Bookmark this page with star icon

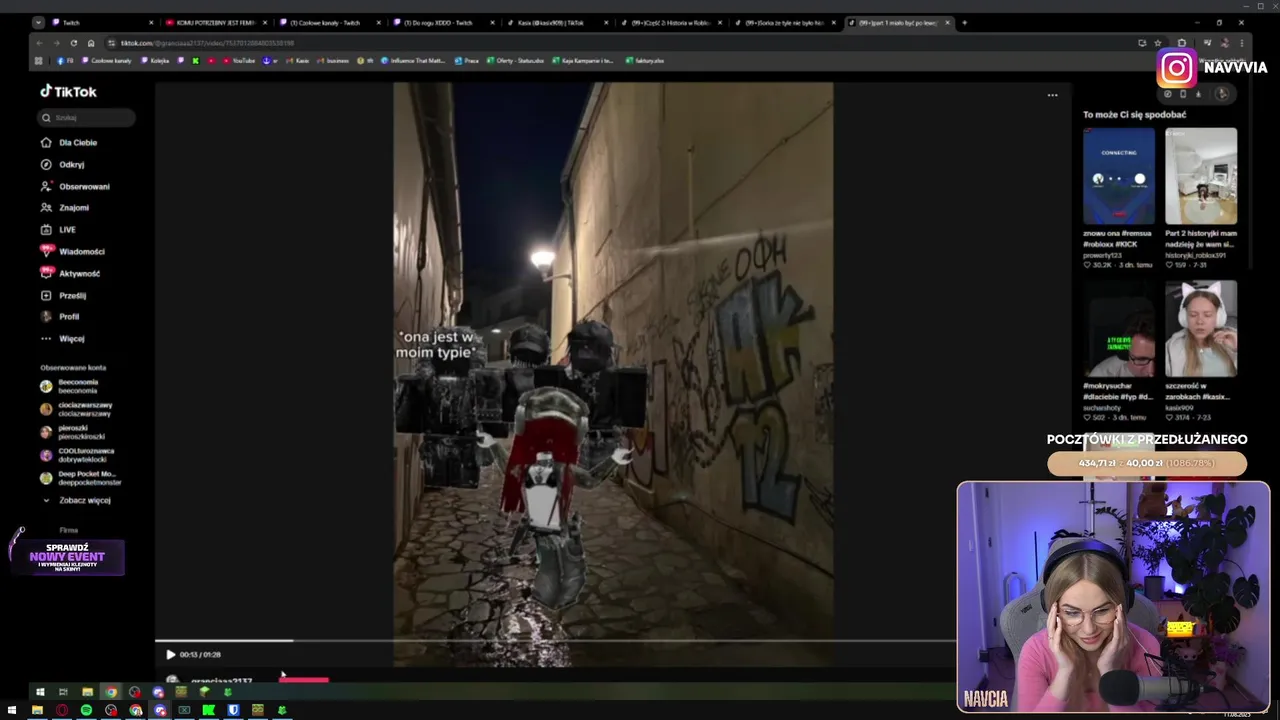pyautogui.click(x=1158, y=43)
